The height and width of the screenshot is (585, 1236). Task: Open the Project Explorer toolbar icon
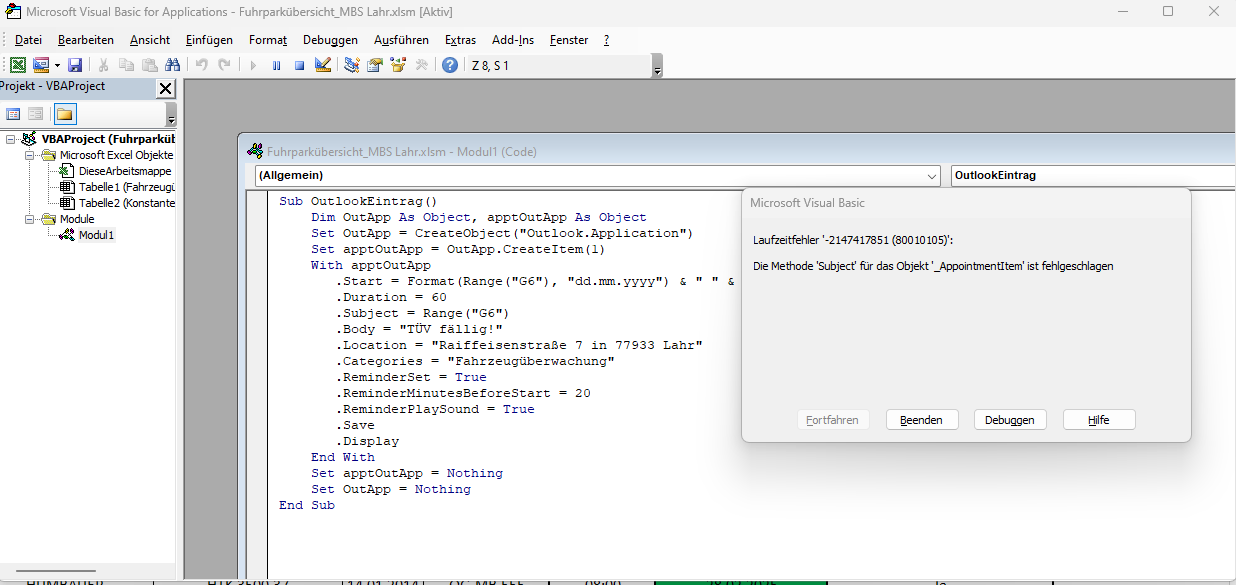352,65
